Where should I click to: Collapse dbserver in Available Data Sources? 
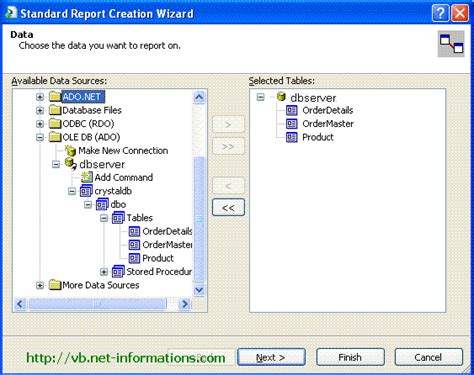[x=56, y=164]
